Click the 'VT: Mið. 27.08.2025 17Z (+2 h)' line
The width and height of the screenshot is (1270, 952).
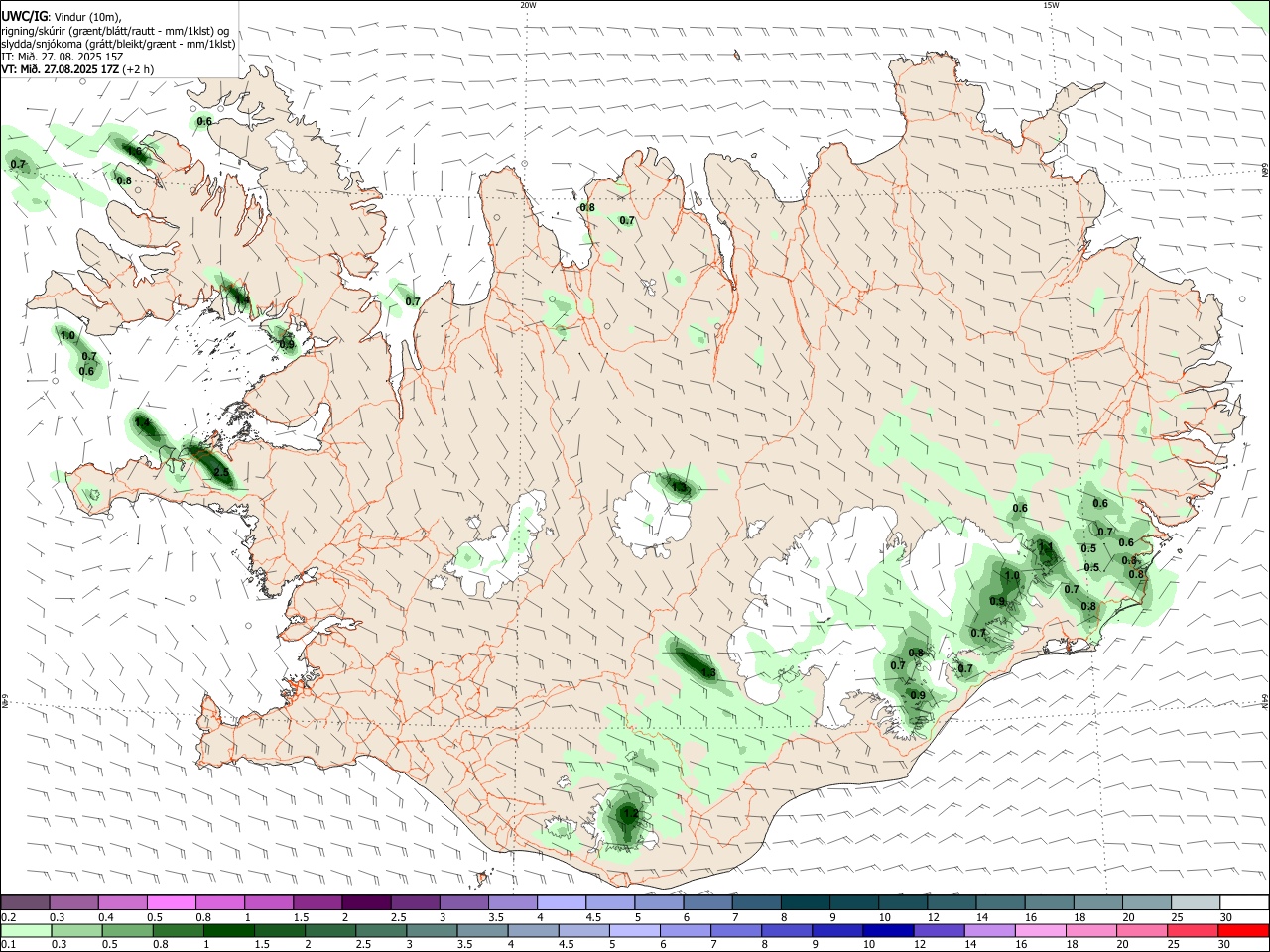(x=77, y=69)
